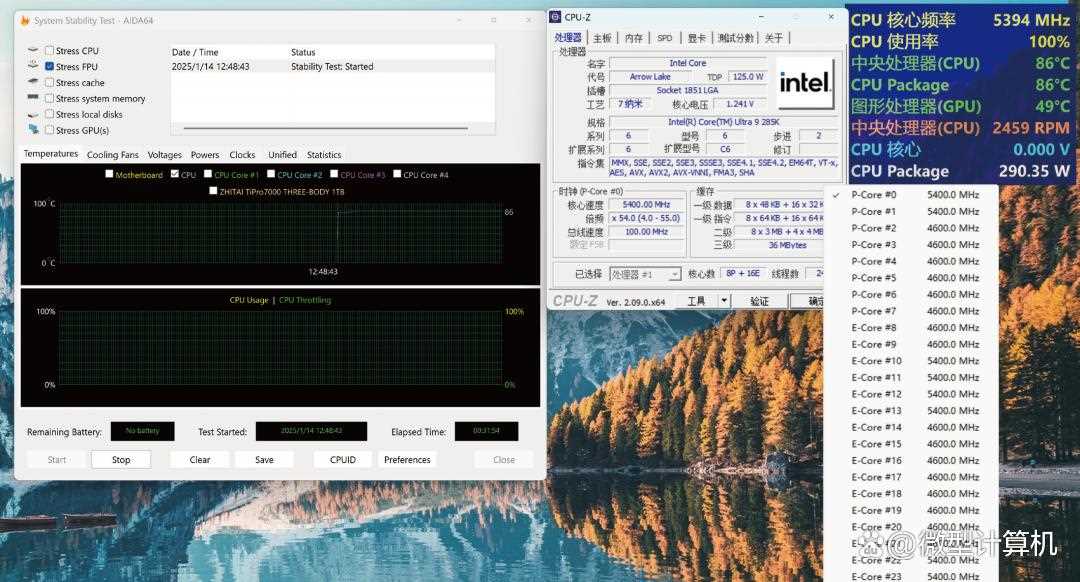The image size is (1080, 582).
Task: Click the AIDA64 flame icon in title bar
Action: coord(25,20)
